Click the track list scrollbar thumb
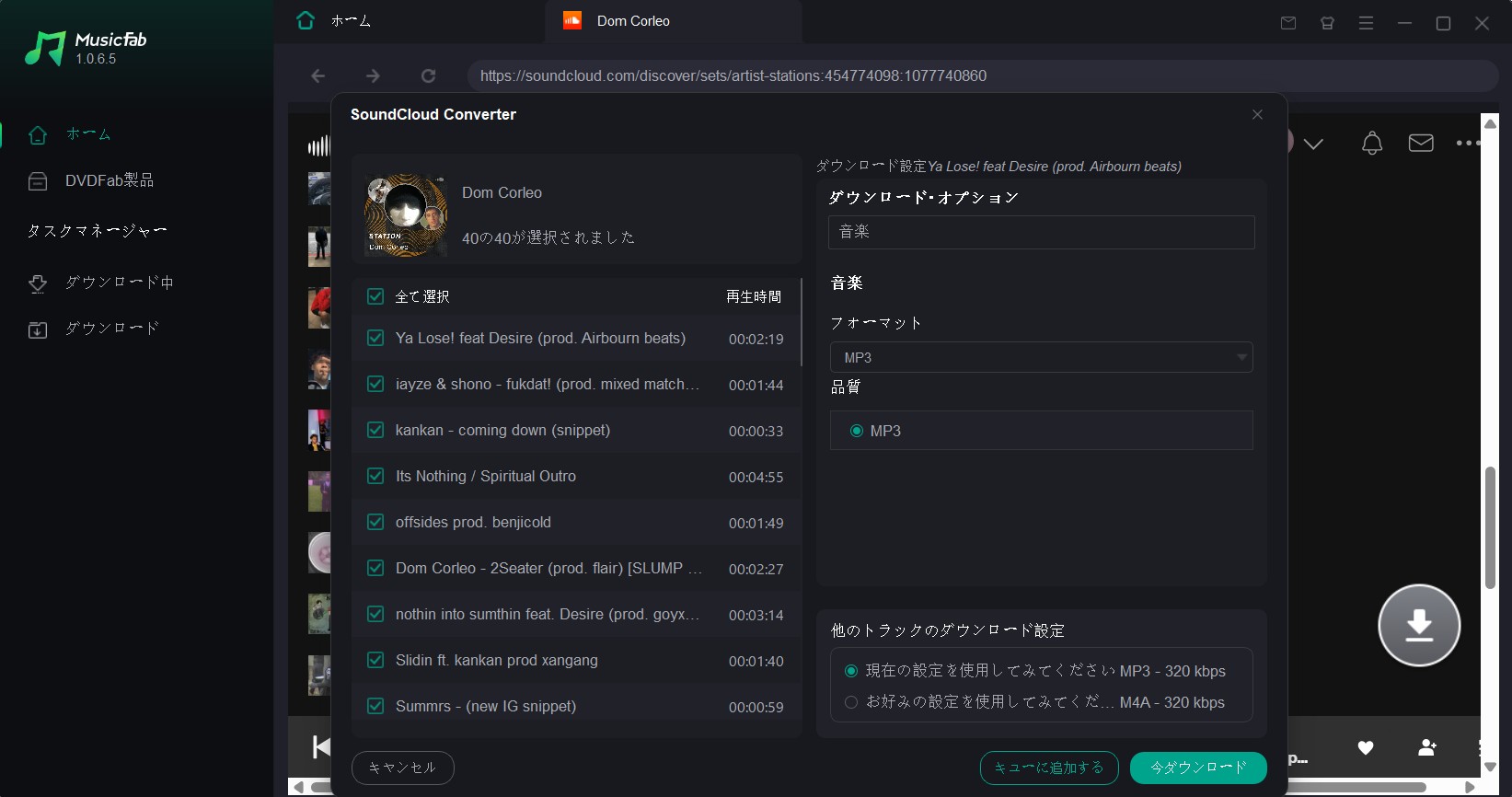Viewport: 1512px width, 797px height. (x=802, y=322)
